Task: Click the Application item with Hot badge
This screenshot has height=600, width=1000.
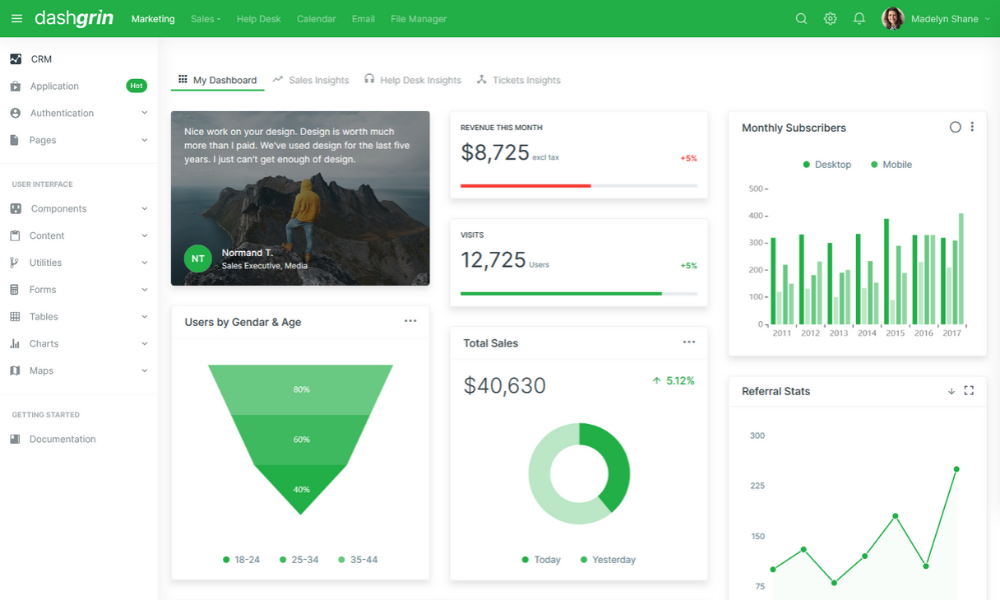Action: 54,86
